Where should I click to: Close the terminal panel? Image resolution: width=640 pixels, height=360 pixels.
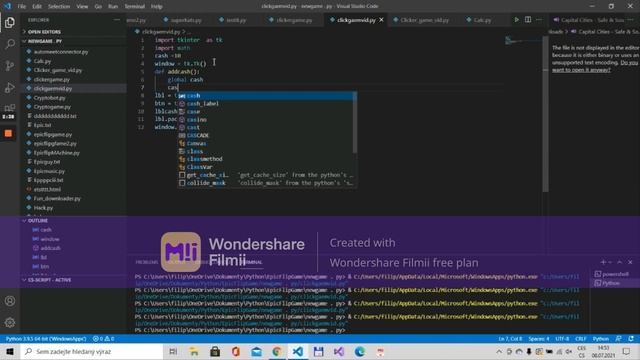(630, 262)
